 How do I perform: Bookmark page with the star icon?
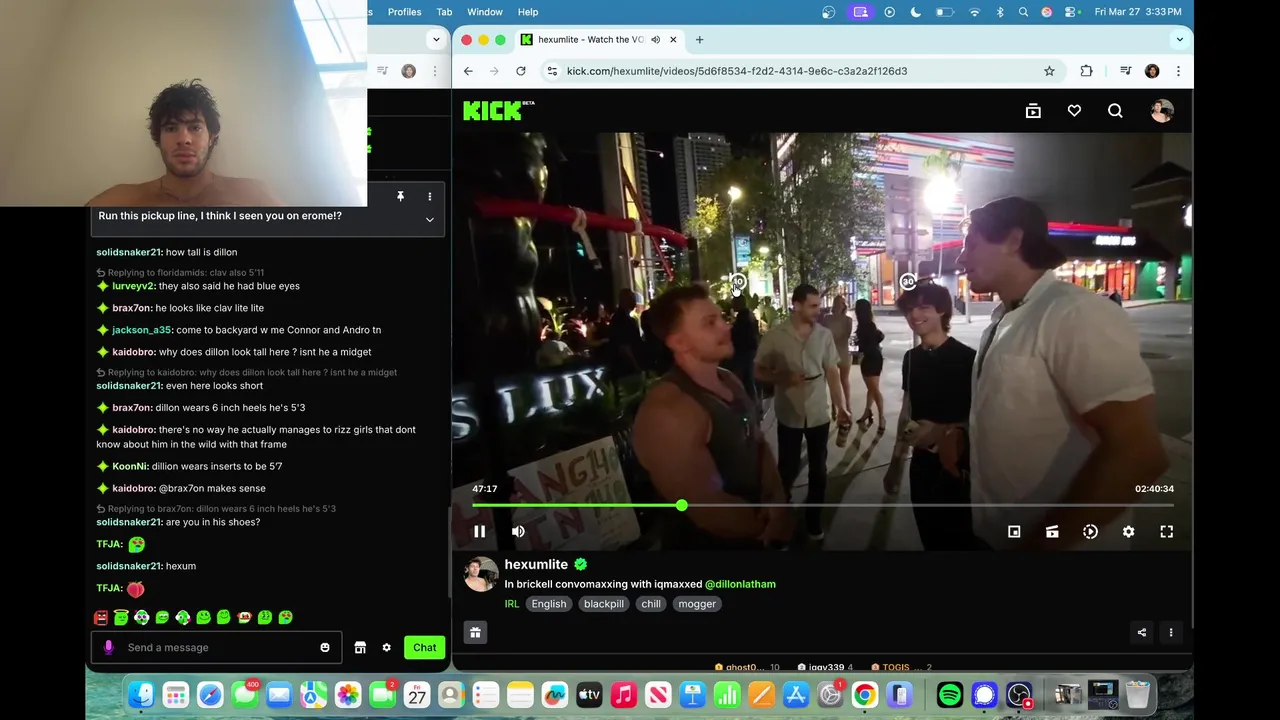pyautogui.click(x=1049, y=71)
